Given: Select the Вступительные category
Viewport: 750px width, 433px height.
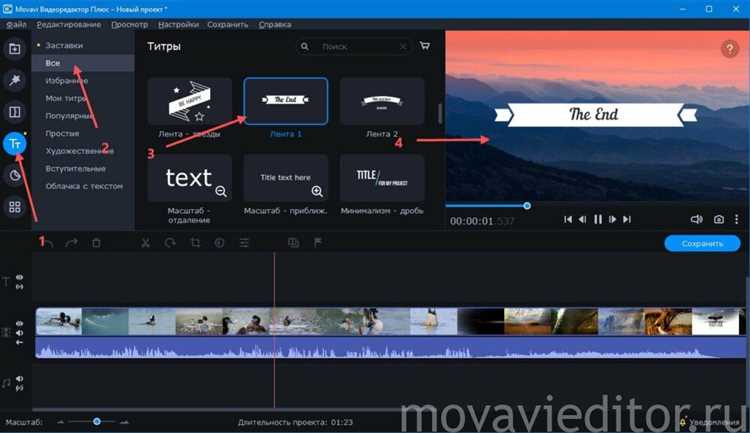Looking at the screenshot, I should coord(76,168).
